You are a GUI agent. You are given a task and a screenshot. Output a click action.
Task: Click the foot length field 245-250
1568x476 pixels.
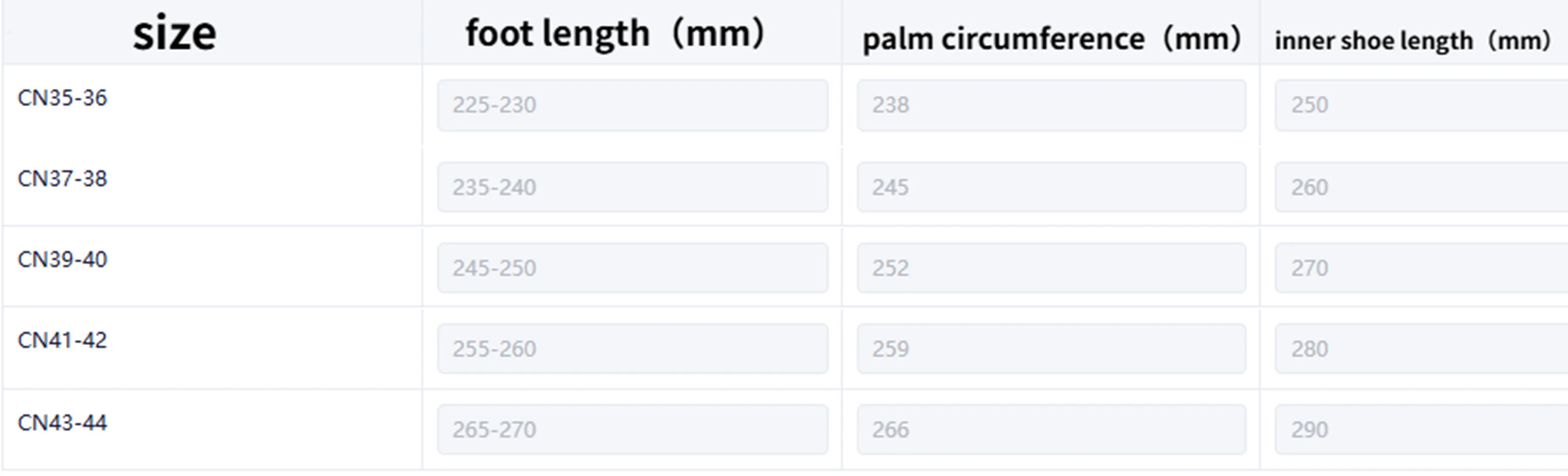coord(632,268)
